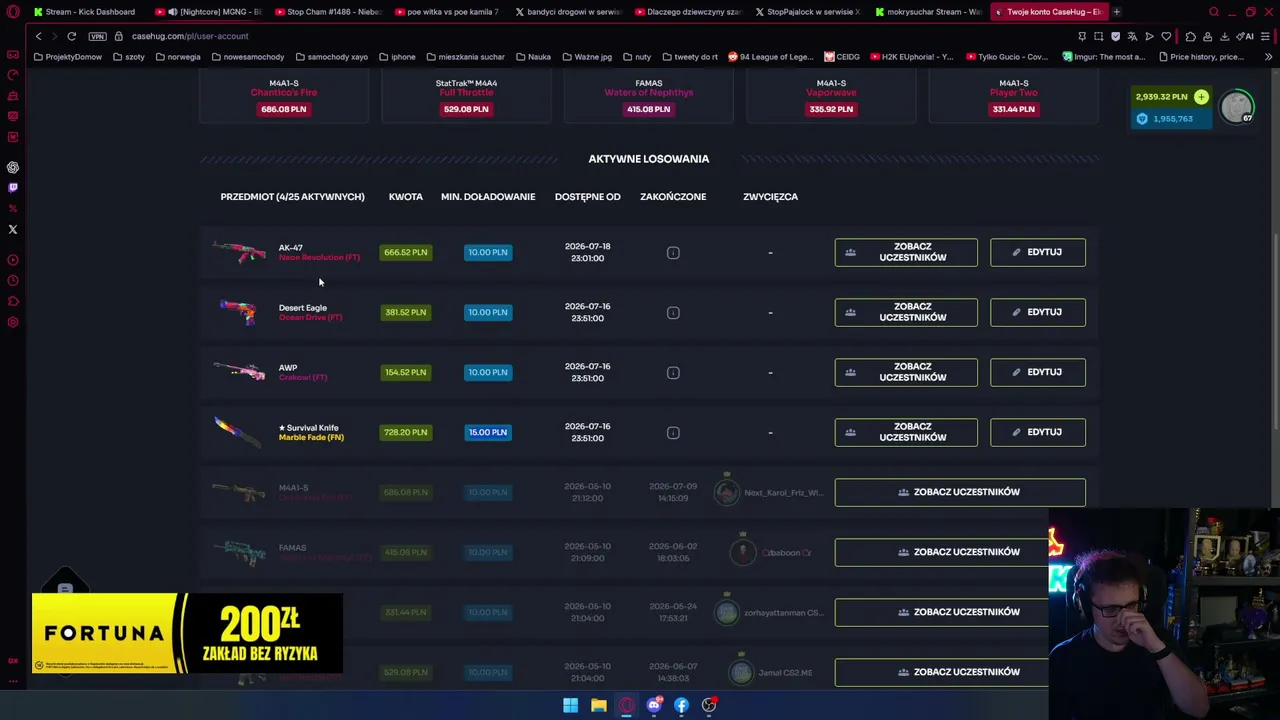Click info icon in AK-47 row
The width and height of the screenshot is (1280, 720).
[x=673, y=253]
